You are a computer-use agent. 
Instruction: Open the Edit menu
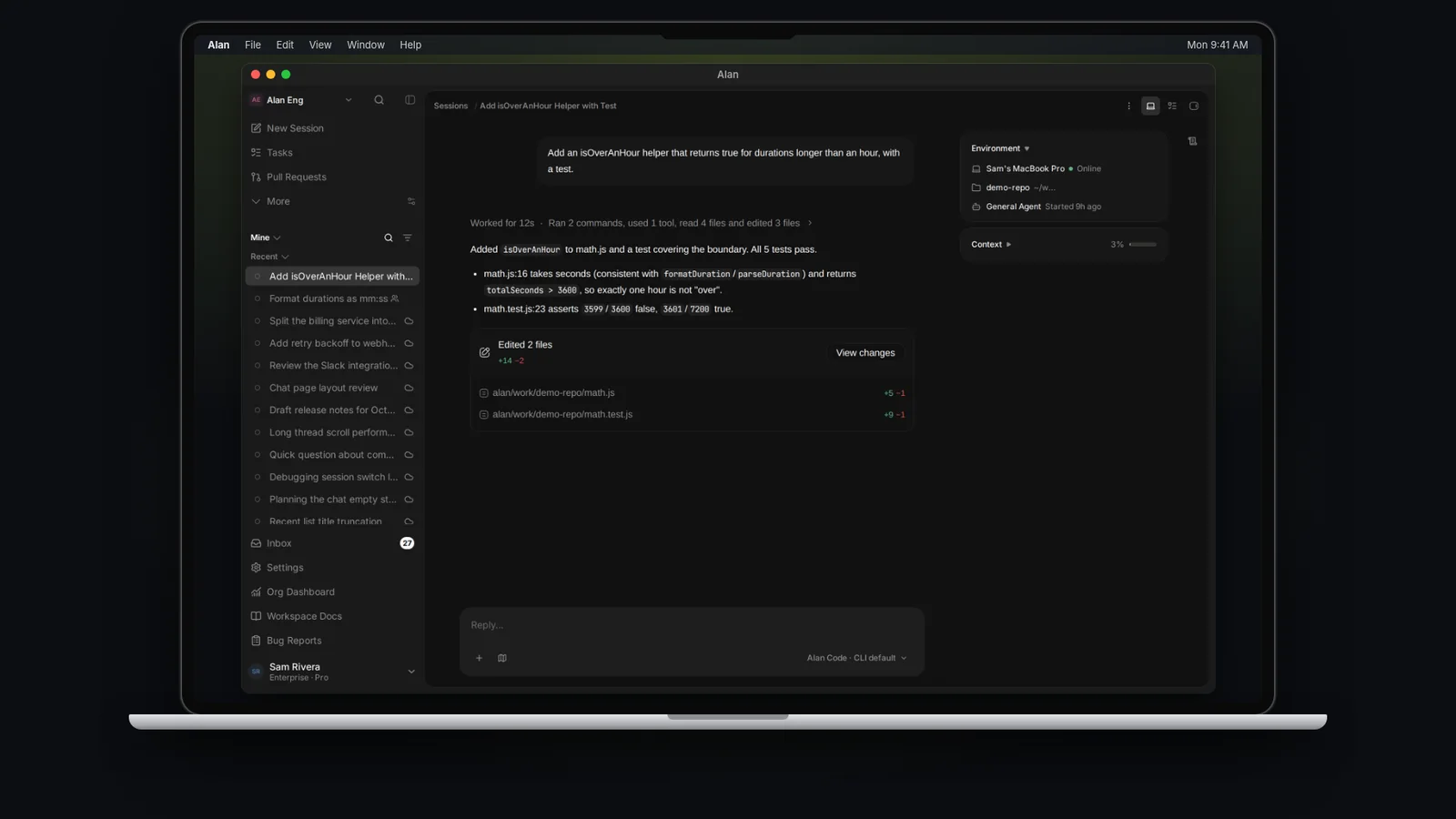pos(285,45)
